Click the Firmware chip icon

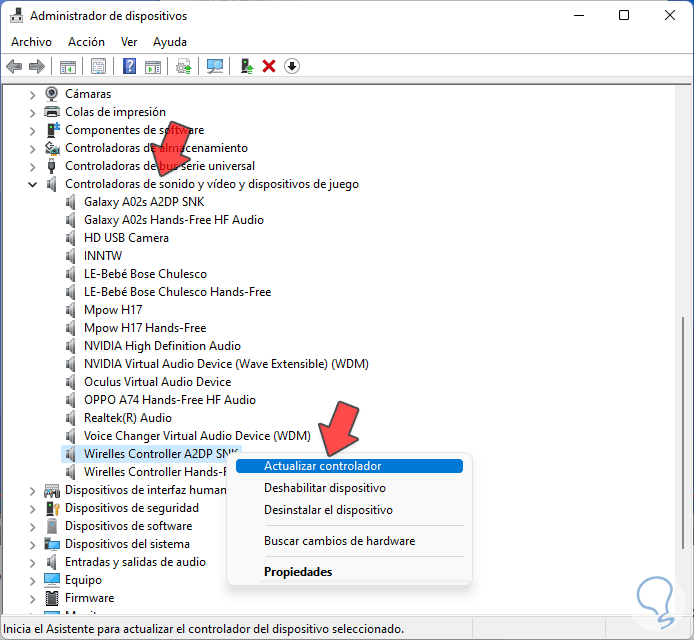coord(52,598)
